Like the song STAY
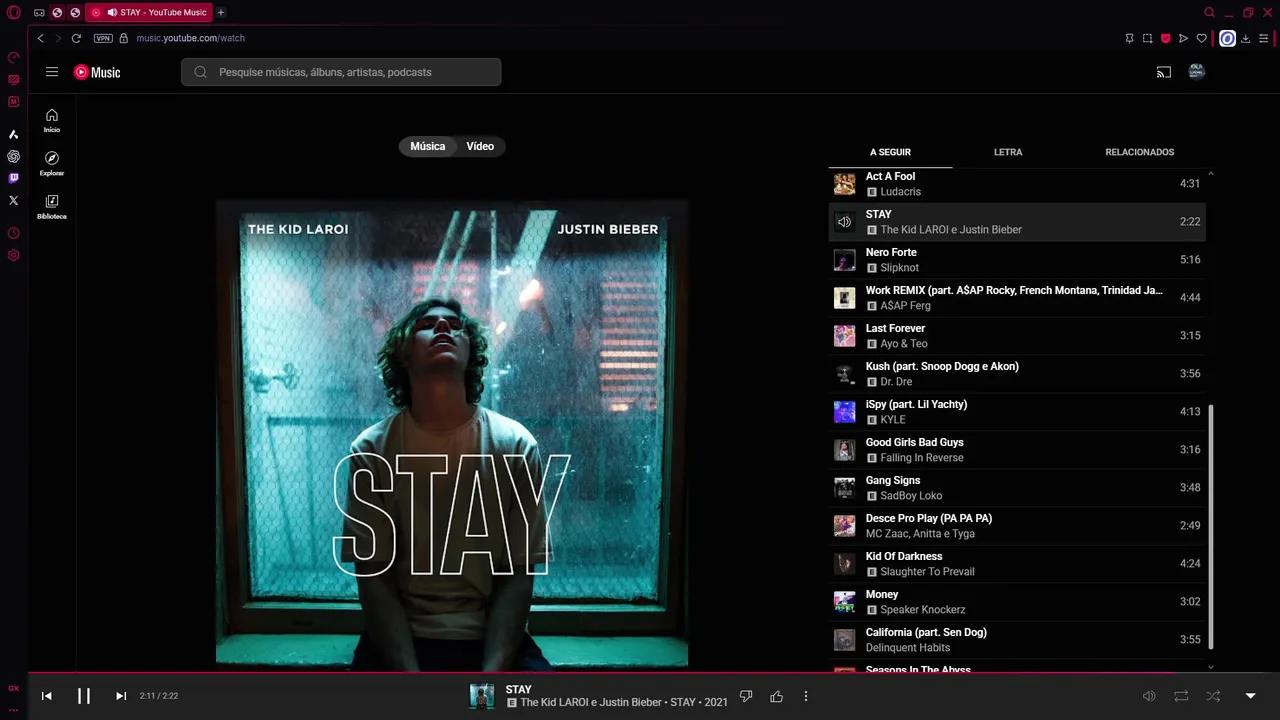1280x720 pixels. tap(776, 696)
